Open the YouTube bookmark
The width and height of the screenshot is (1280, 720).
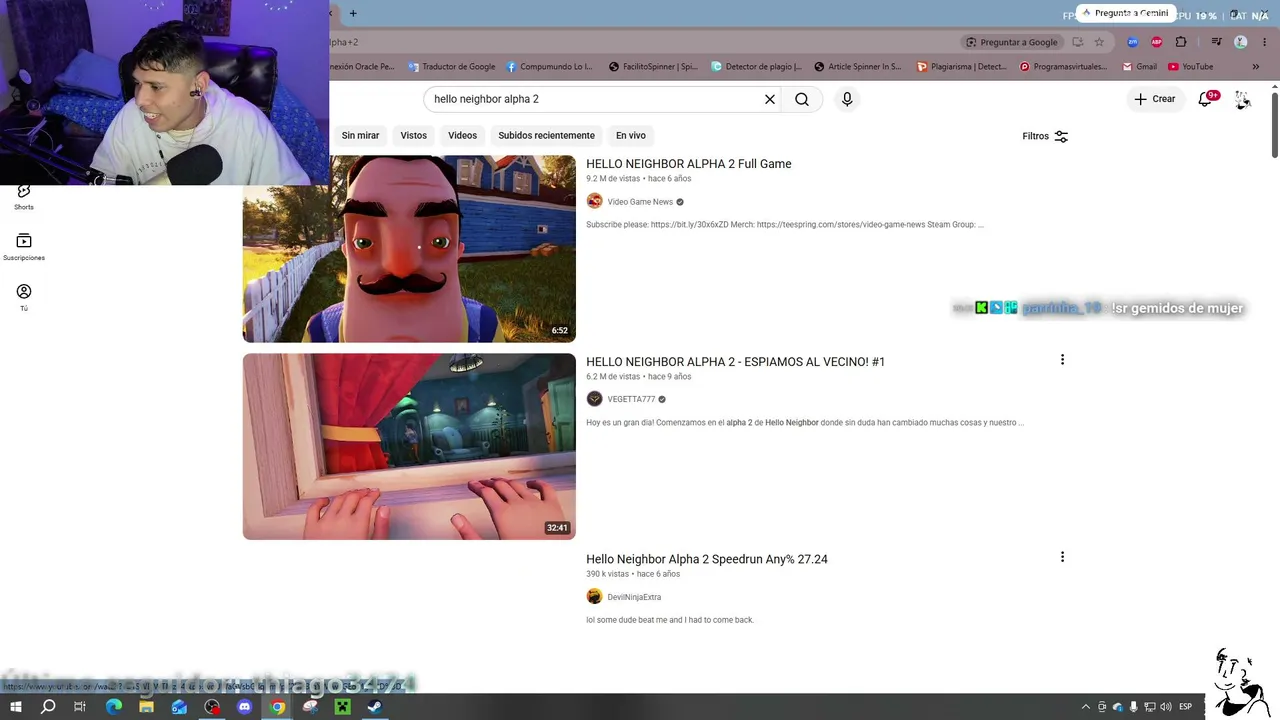coord(1190,67)
